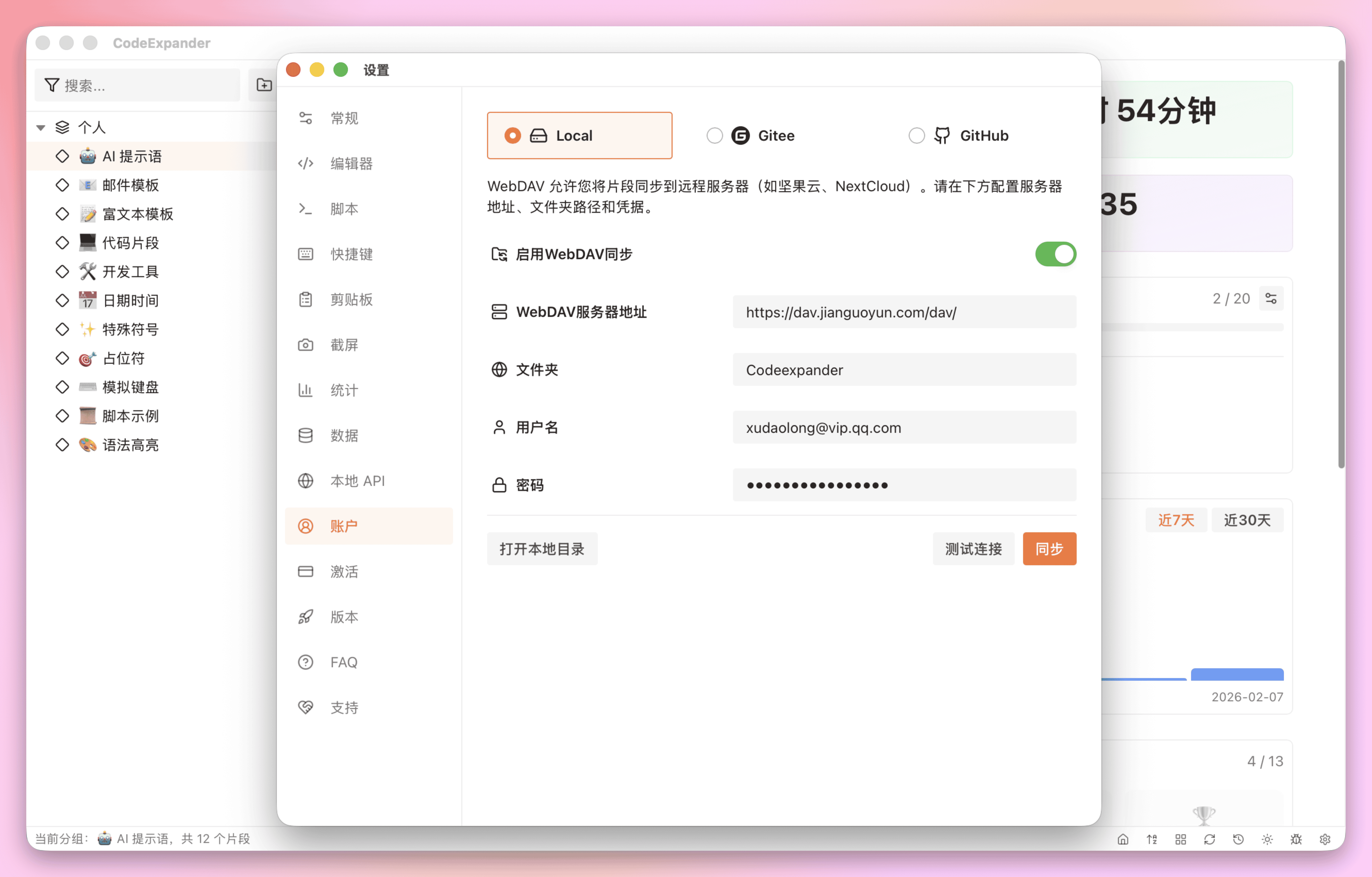Expand the AI 提示语 group item

[62, 156]
